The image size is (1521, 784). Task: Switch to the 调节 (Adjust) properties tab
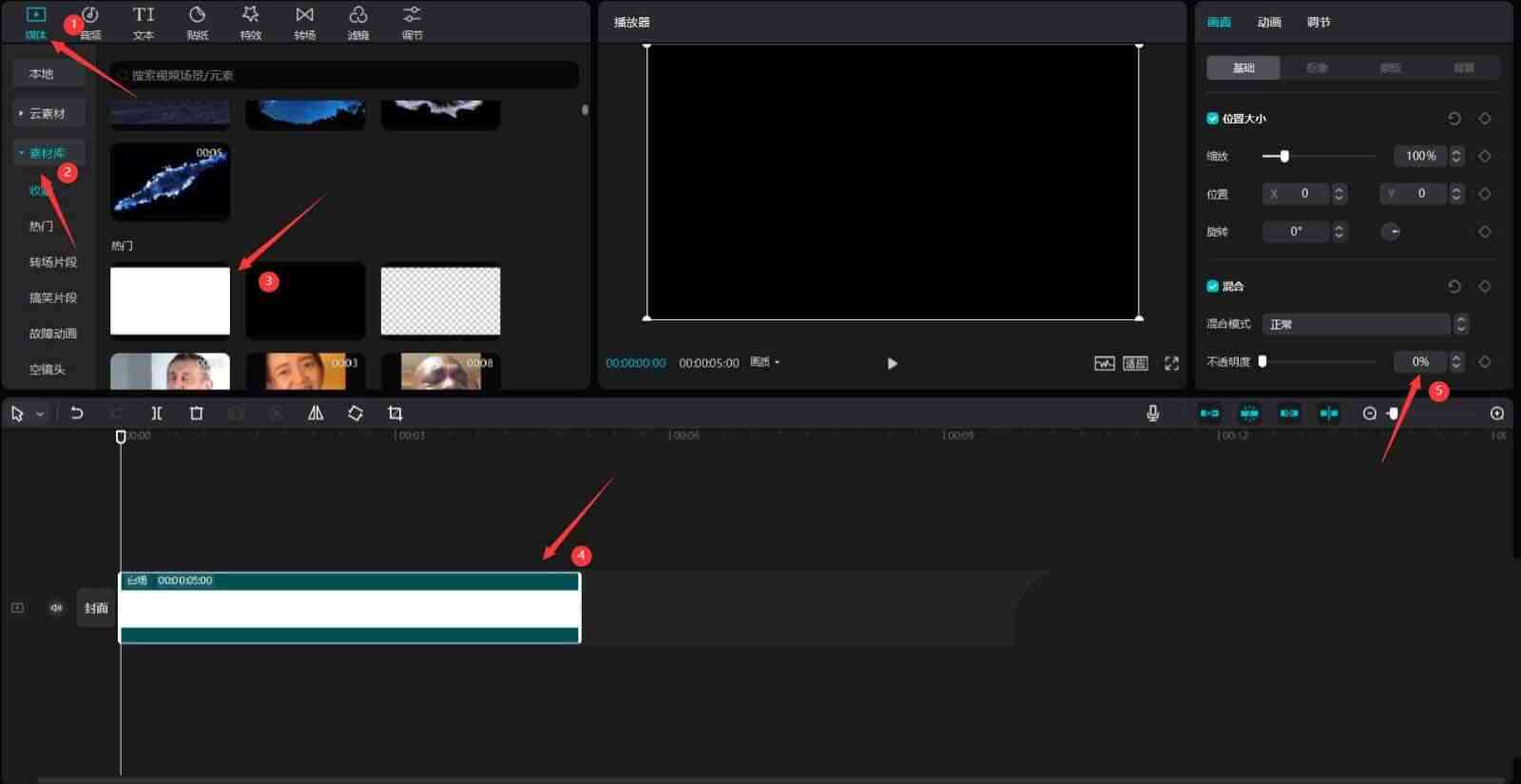tap(1319, 22)
